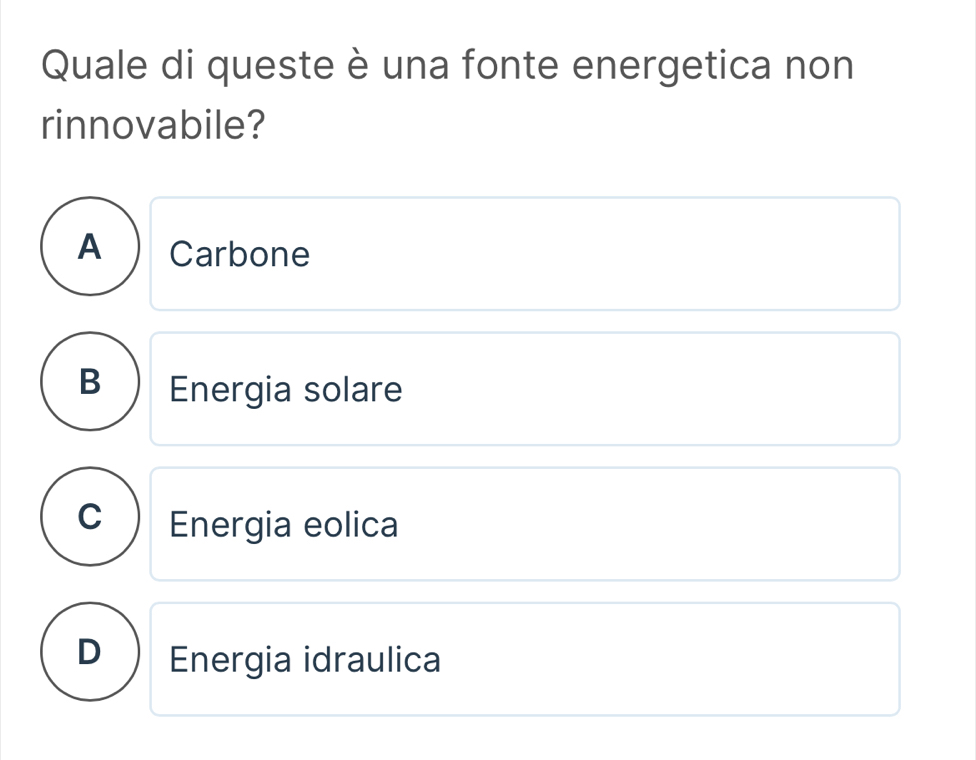976x760 pixels.
Task: Mark option B as the answer
Action: 91,381
